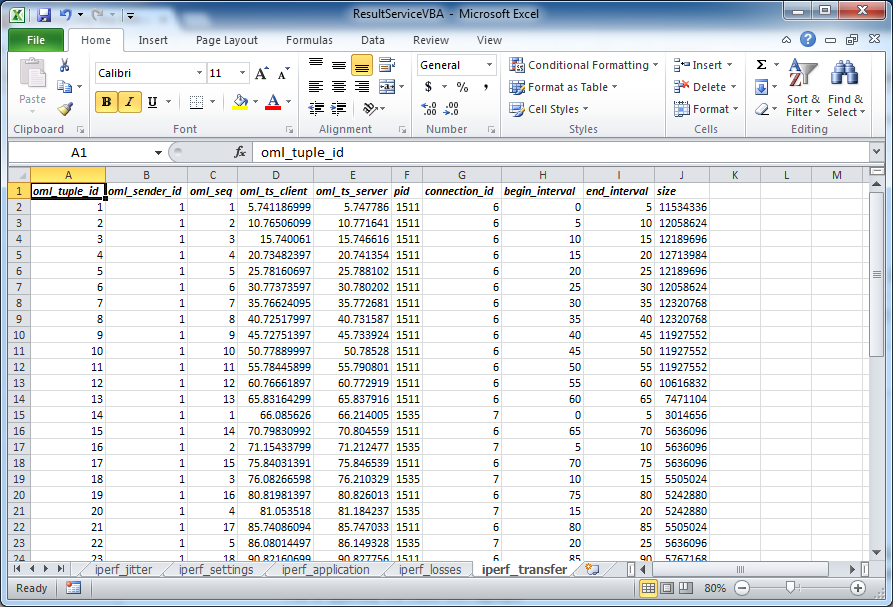
Task: Click the Increase Decimal icon
Action: 429,108
